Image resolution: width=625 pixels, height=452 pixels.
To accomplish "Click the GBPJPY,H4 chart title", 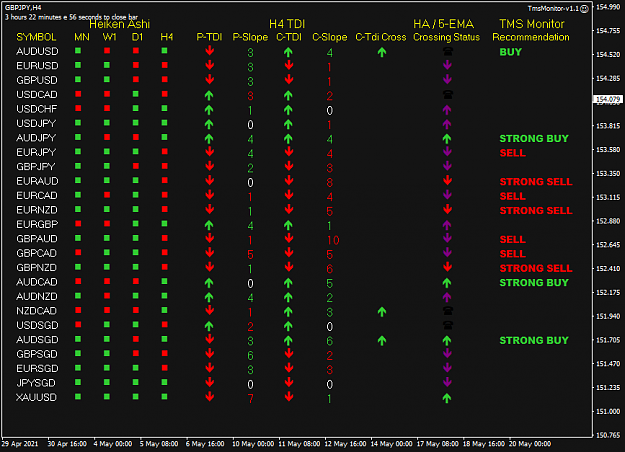I will (x=23, y=8).
